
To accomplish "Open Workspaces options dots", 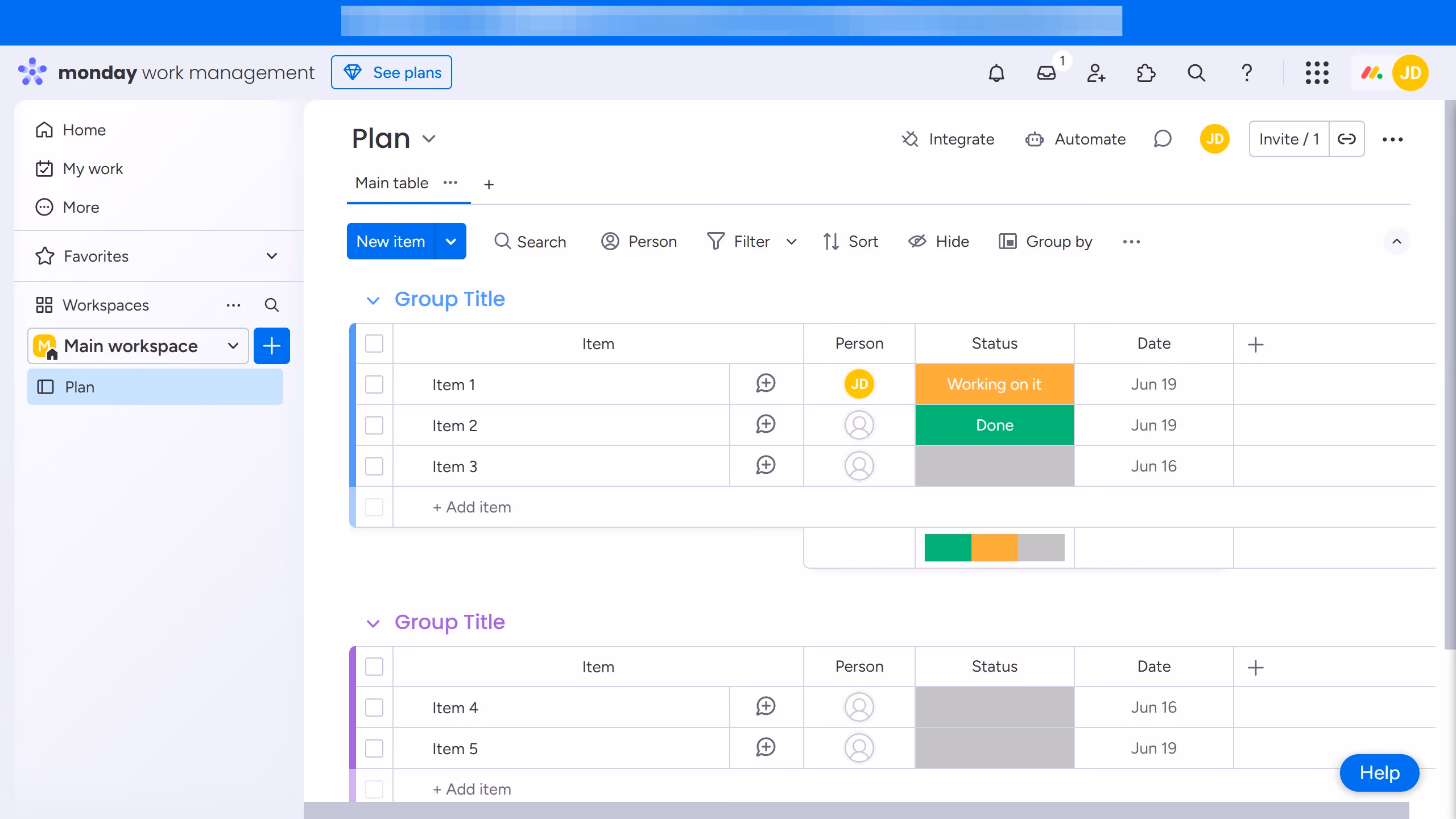I will [233, 305].
